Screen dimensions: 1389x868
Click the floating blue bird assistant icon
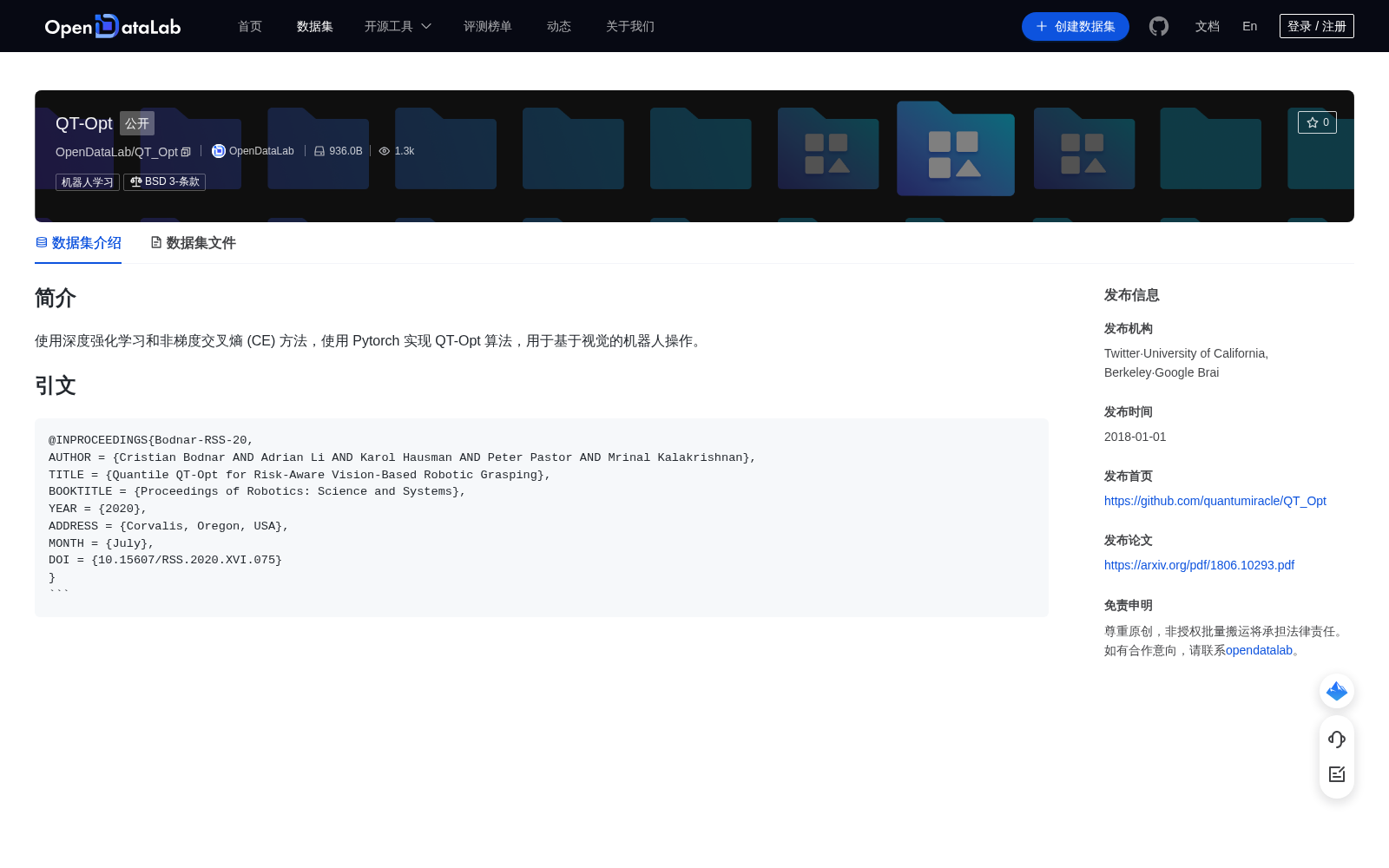click(x=1337, y=691)
